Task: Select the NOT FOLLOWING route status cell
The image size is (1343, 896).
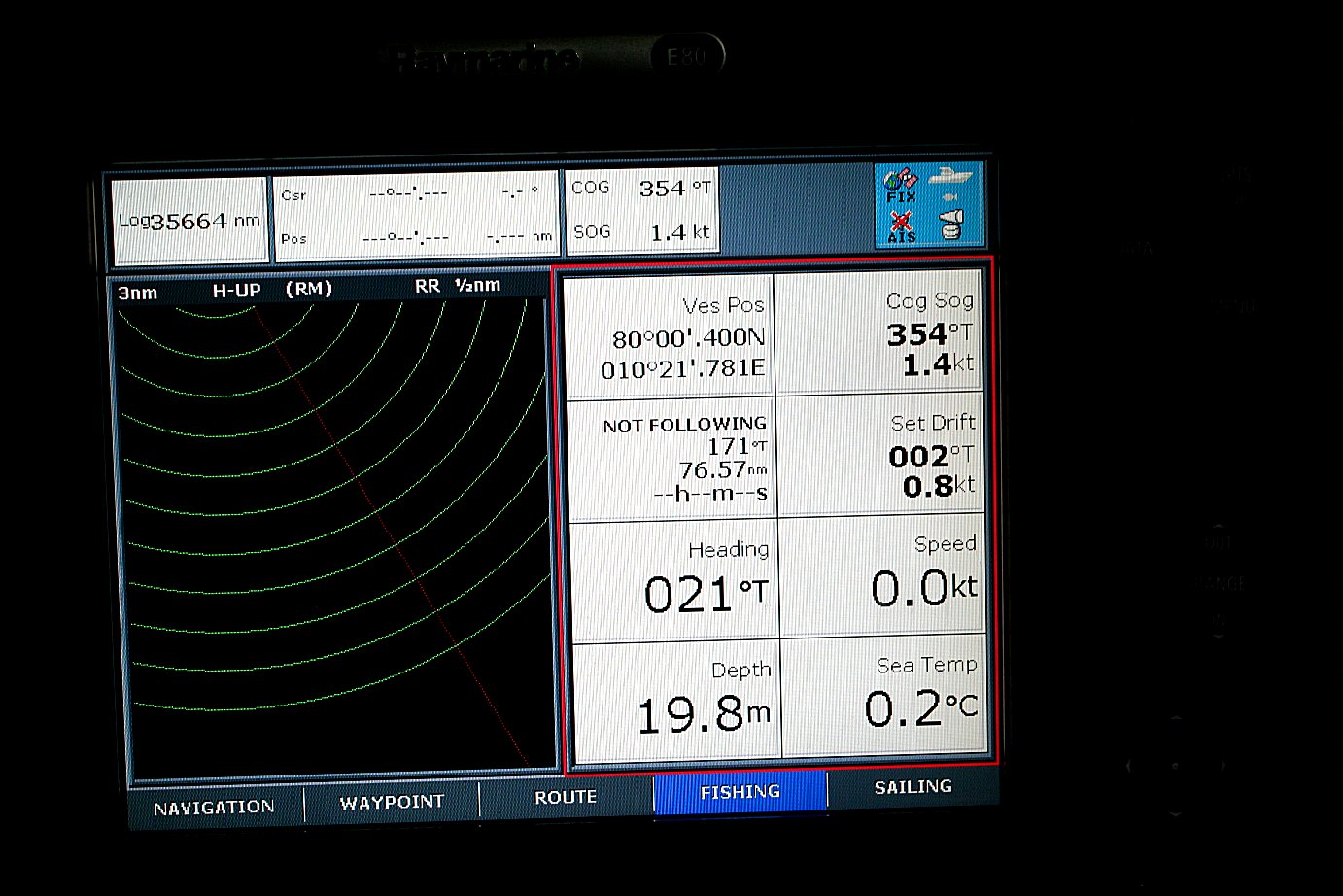Action: [672, 458]
